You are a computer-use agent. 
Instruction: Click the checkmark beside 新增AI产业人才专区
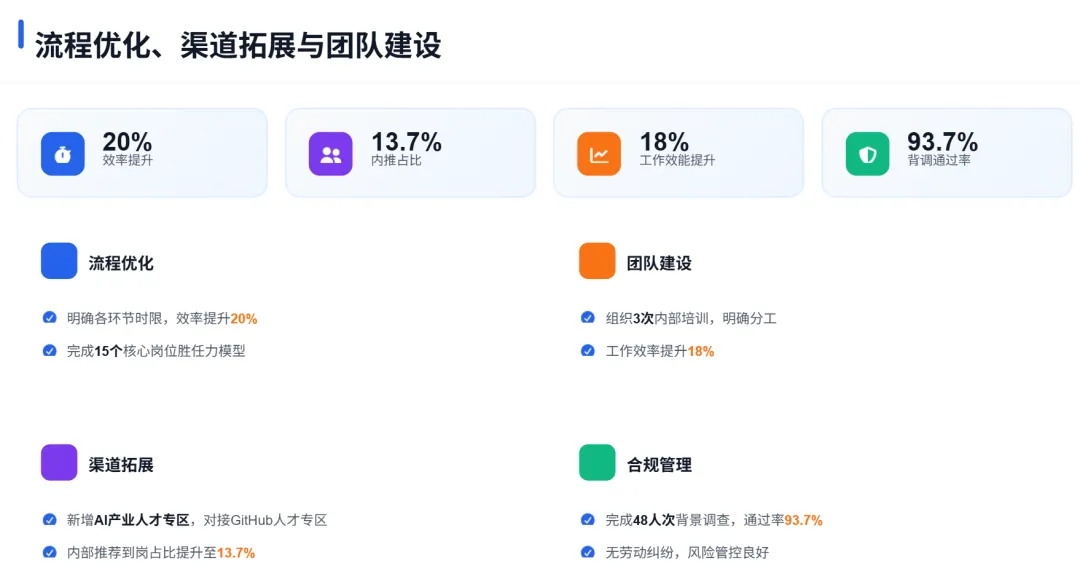click(49, 519)
